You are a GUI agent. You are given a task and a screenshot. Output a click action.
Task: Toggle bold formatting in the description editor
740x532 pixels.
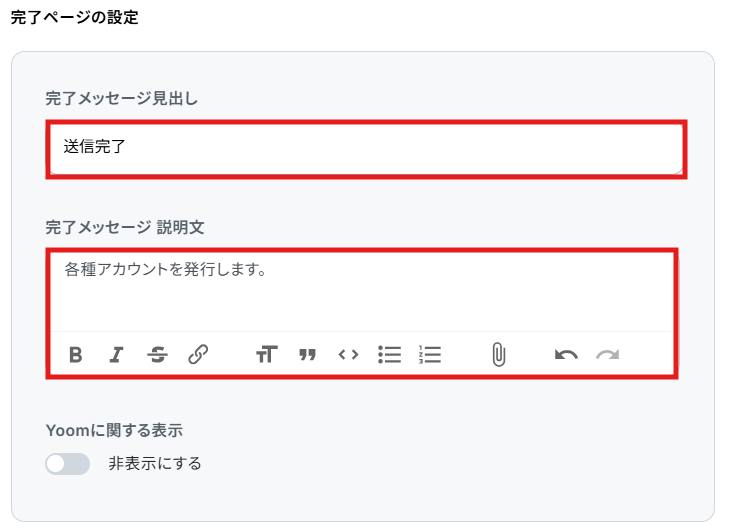tap(76, 355)
